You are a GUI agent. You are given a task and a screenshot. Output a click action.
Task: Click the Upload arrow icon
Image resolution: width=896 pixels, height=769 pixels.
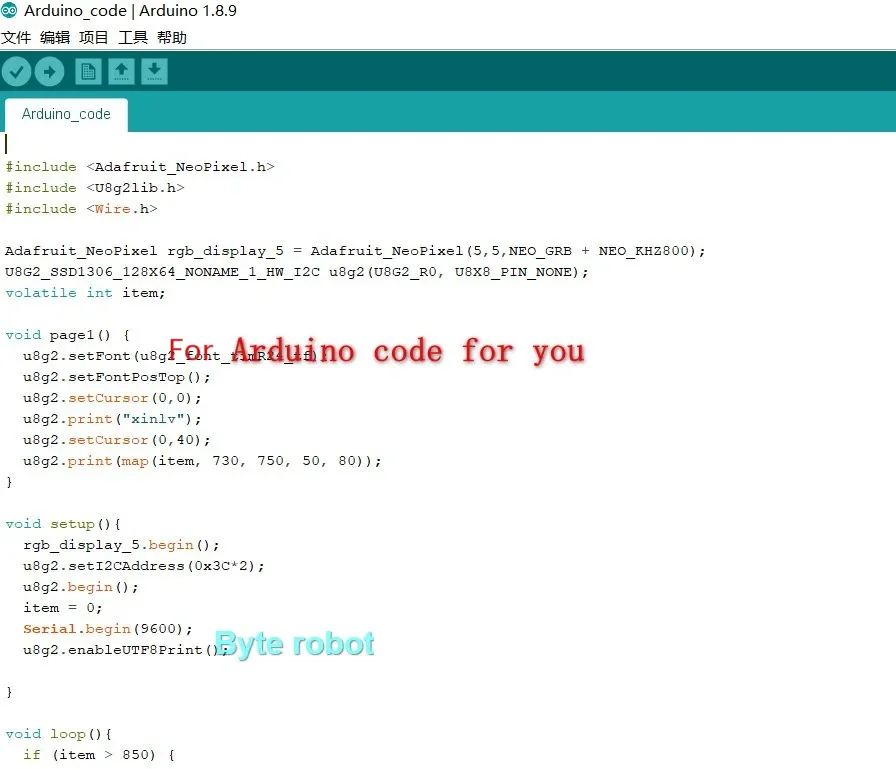point(50,72)
